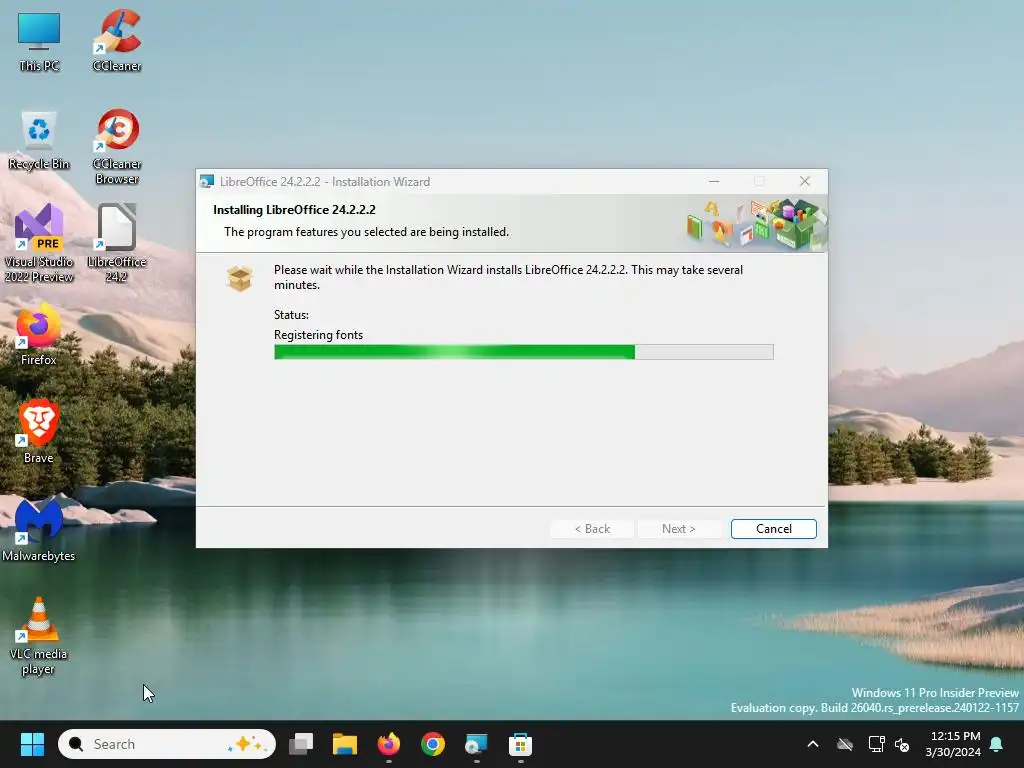Click the 'Registering fonts' status text
The image size is (1024, 768).
[318, 335]
